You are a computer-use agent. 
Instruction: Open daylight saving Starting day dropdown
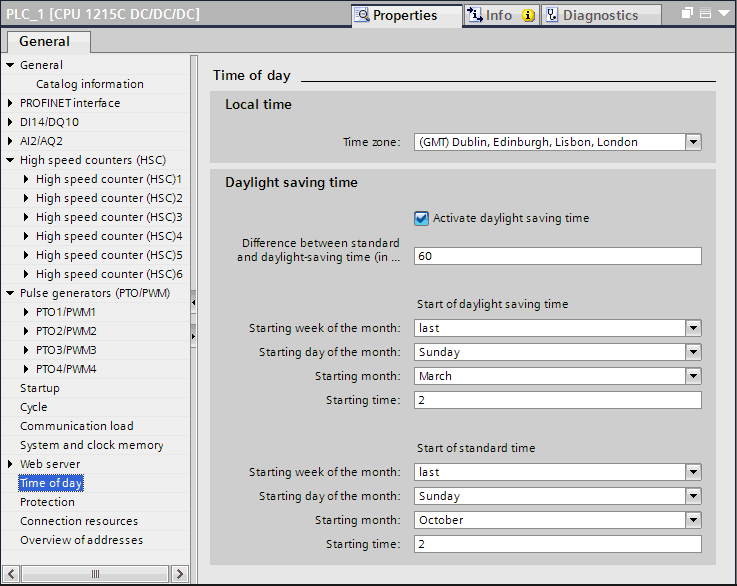[693, 352]
